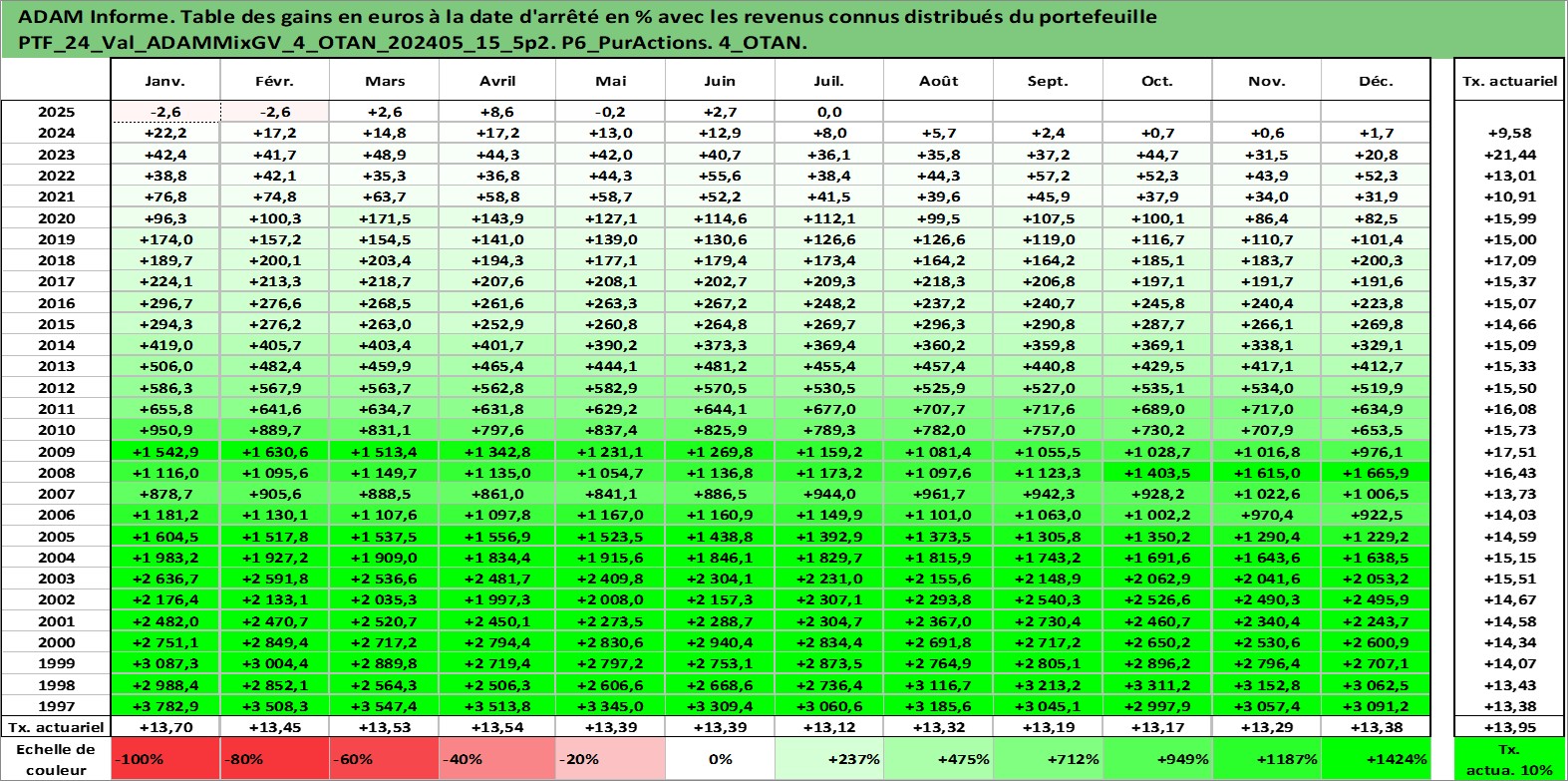Click the 'Janv.' column header
The width and height of the screenshot is (1568, 781).
coord(165,81)
